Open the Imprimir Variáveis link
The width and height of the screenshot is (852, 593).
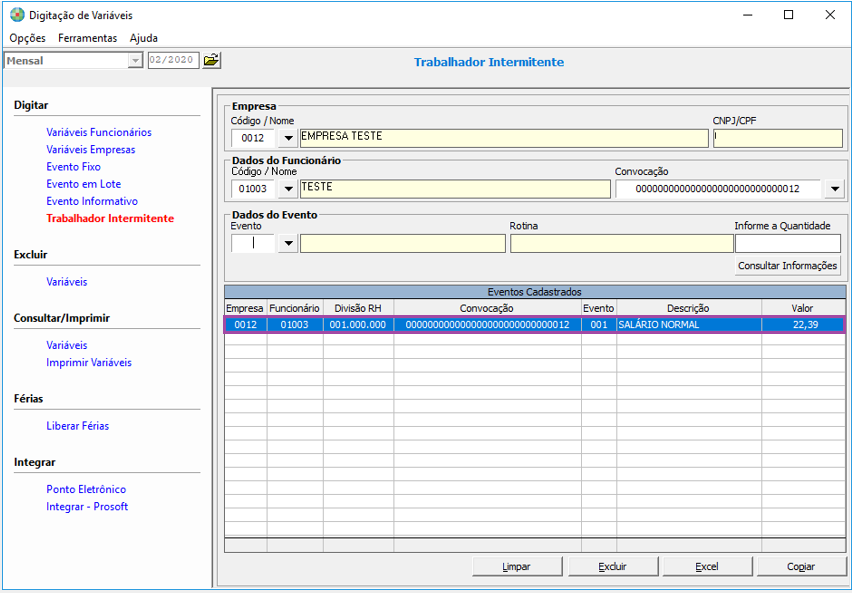pos(89,363)
